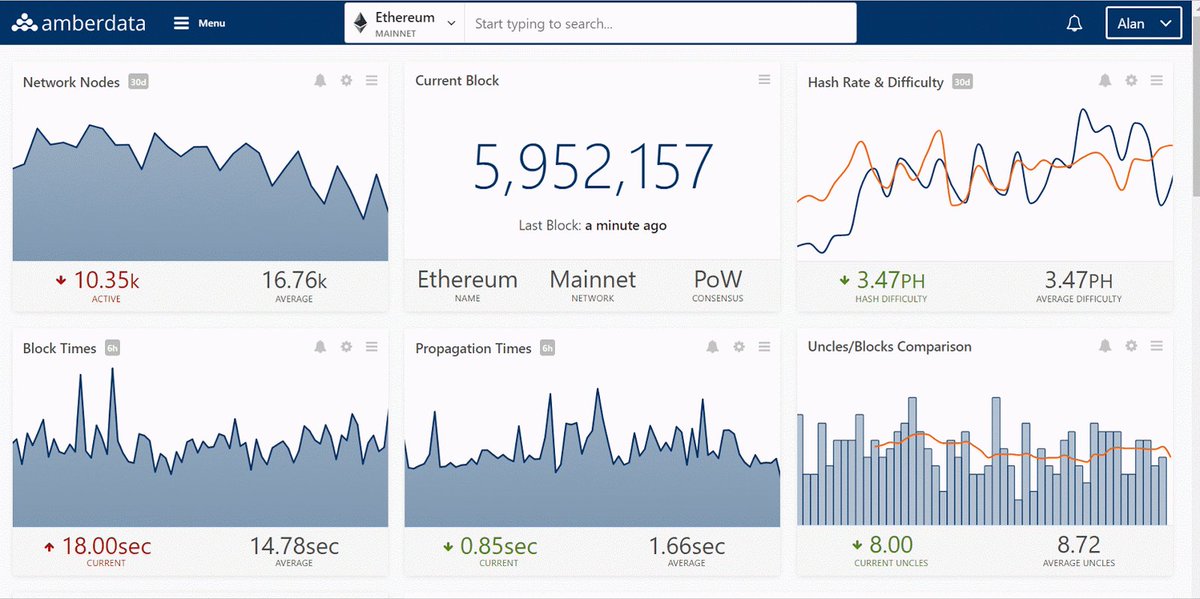
Task: Open Network Nodes settings gear
Action: click(346, 81)
